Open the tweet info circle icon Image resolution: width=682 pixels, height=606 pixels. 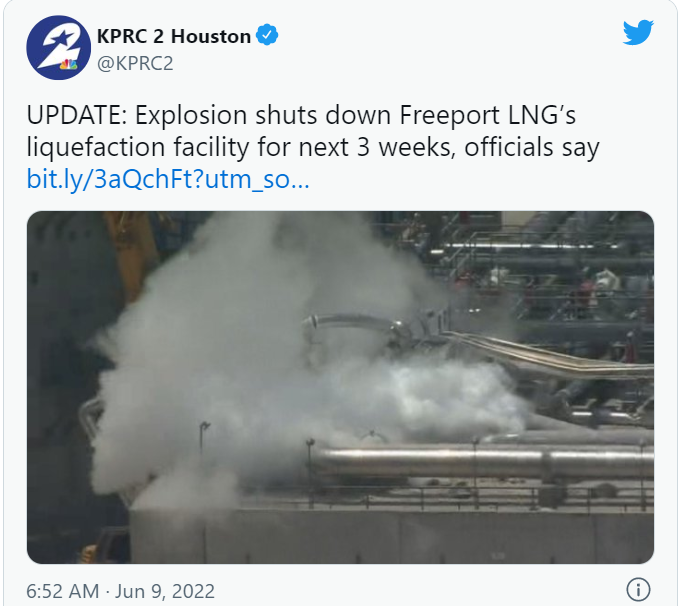click(638, 590)
